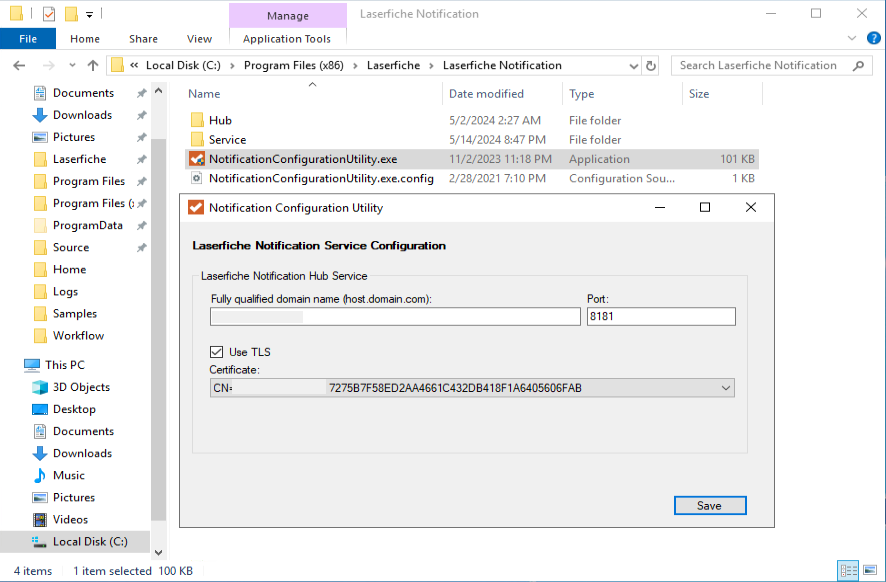The image size is (886, 582).
Task: Close the Notification Configuration Utility dialog
Action: pos(750,207)
